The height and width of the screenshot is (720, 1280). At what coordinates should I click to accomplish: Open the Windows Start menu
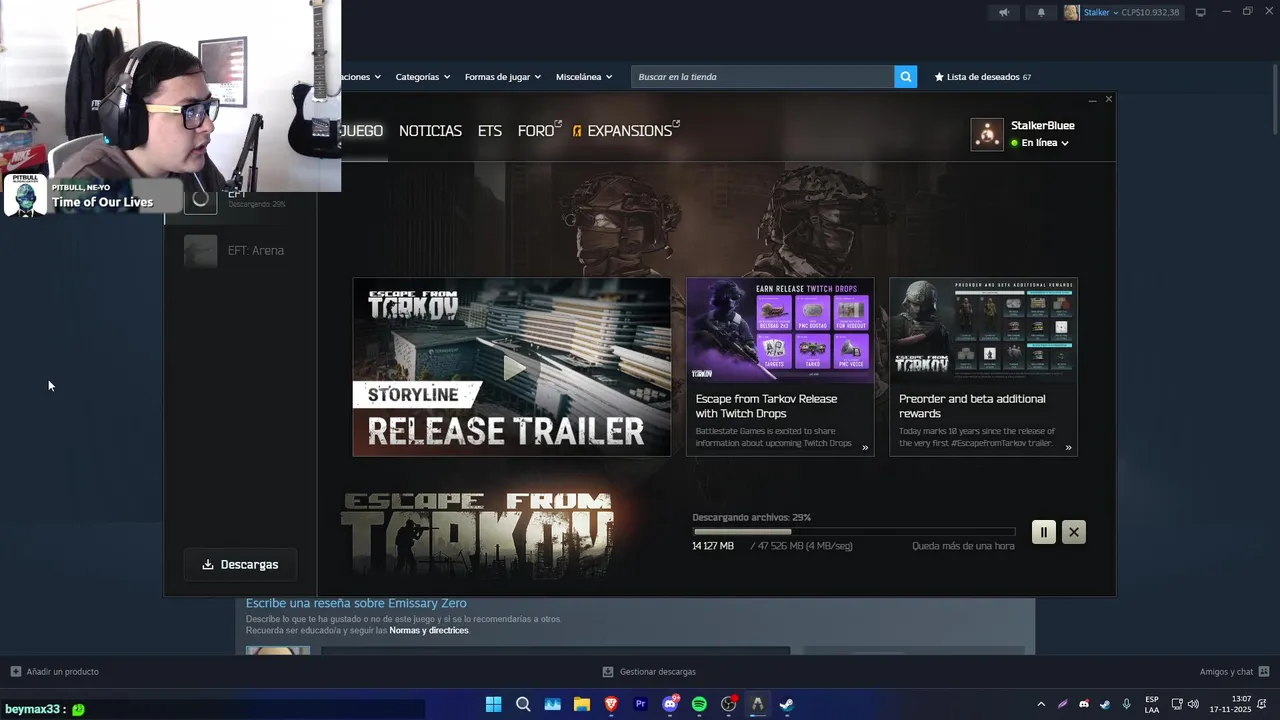[x=493, y=704]
